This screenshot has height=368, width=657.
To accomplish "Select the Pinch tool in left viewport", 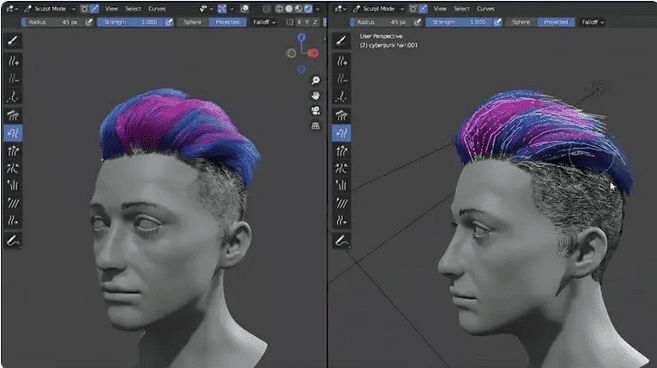I will (x=13, y=168).
